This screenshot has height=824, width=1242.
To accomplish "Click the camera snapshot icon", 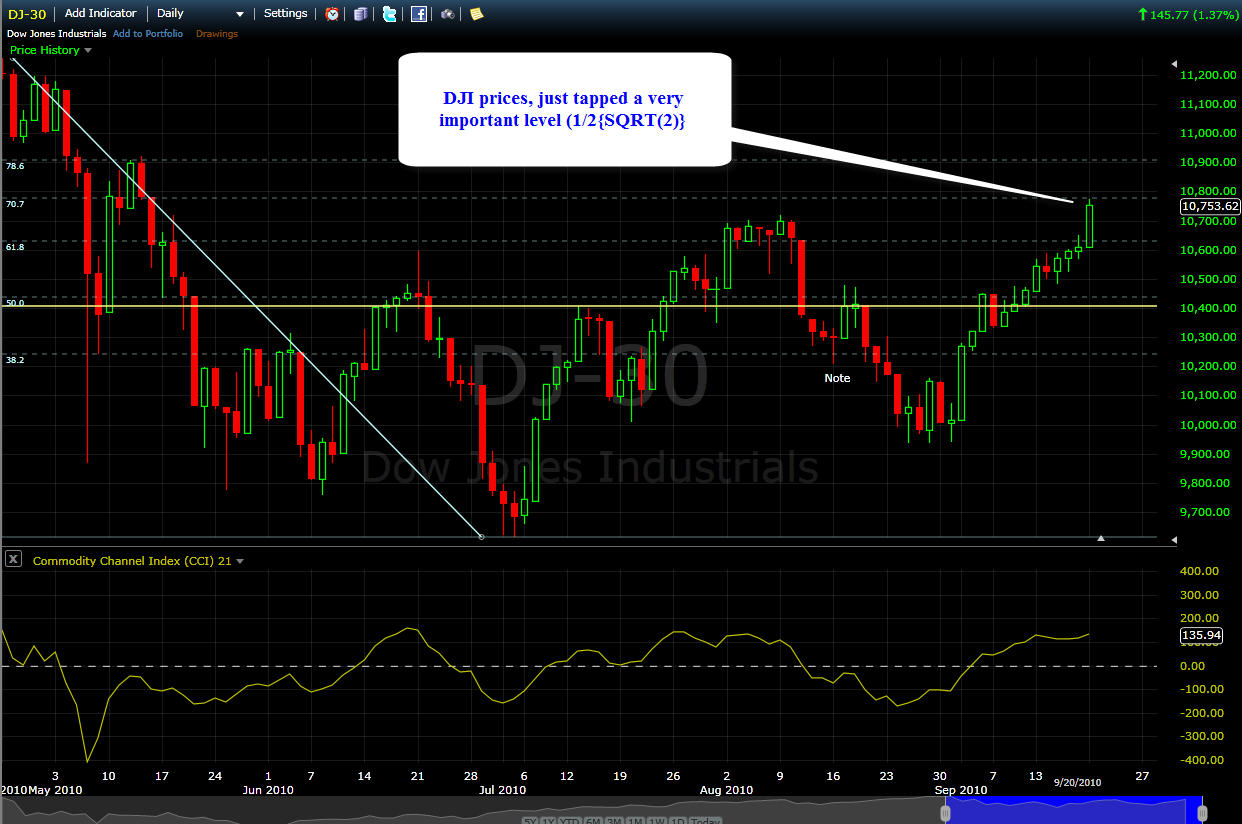I will pyautogui.click(x=448, y=14).
